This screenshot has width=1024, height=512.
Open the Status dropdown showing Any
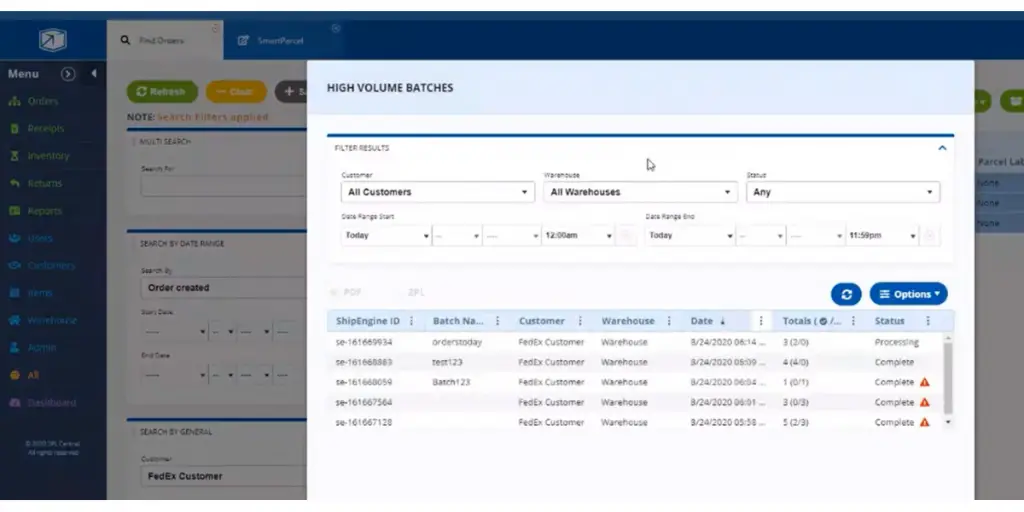coord(843,192)
